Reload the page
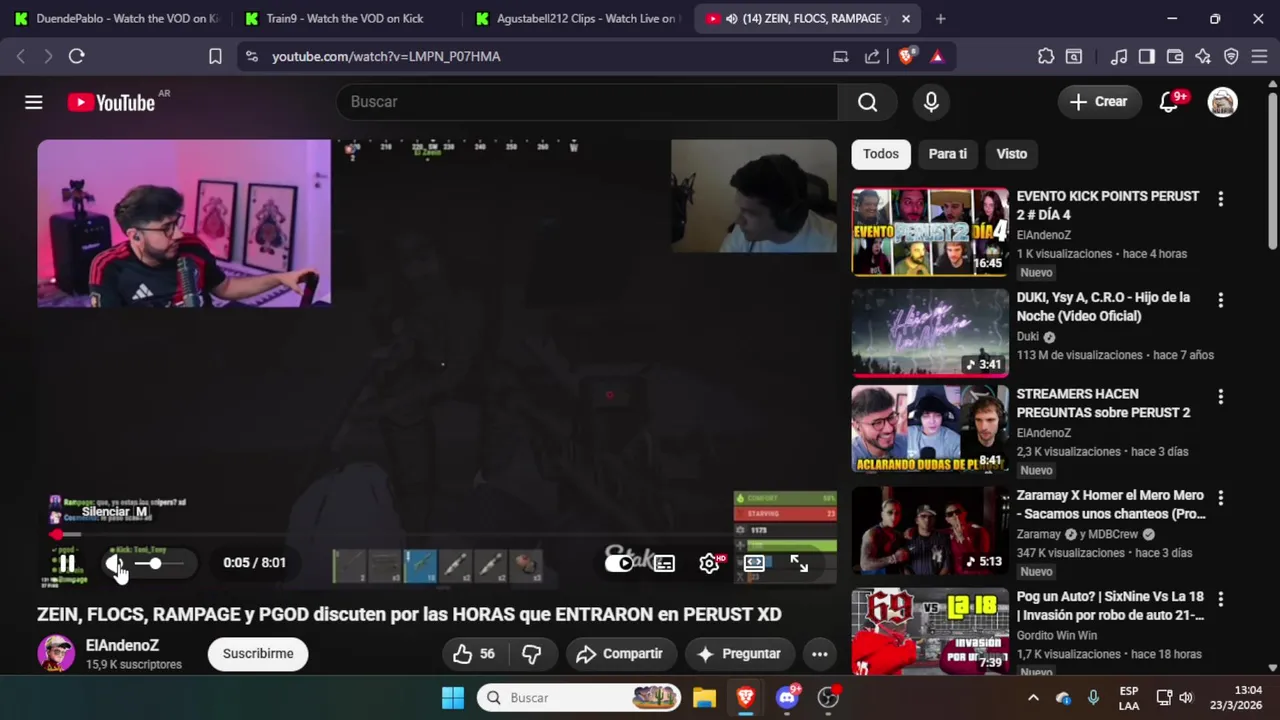Image resolution: width=1280 pixels, height=720 pixels. pyautogui.click(x=76, y=56)
